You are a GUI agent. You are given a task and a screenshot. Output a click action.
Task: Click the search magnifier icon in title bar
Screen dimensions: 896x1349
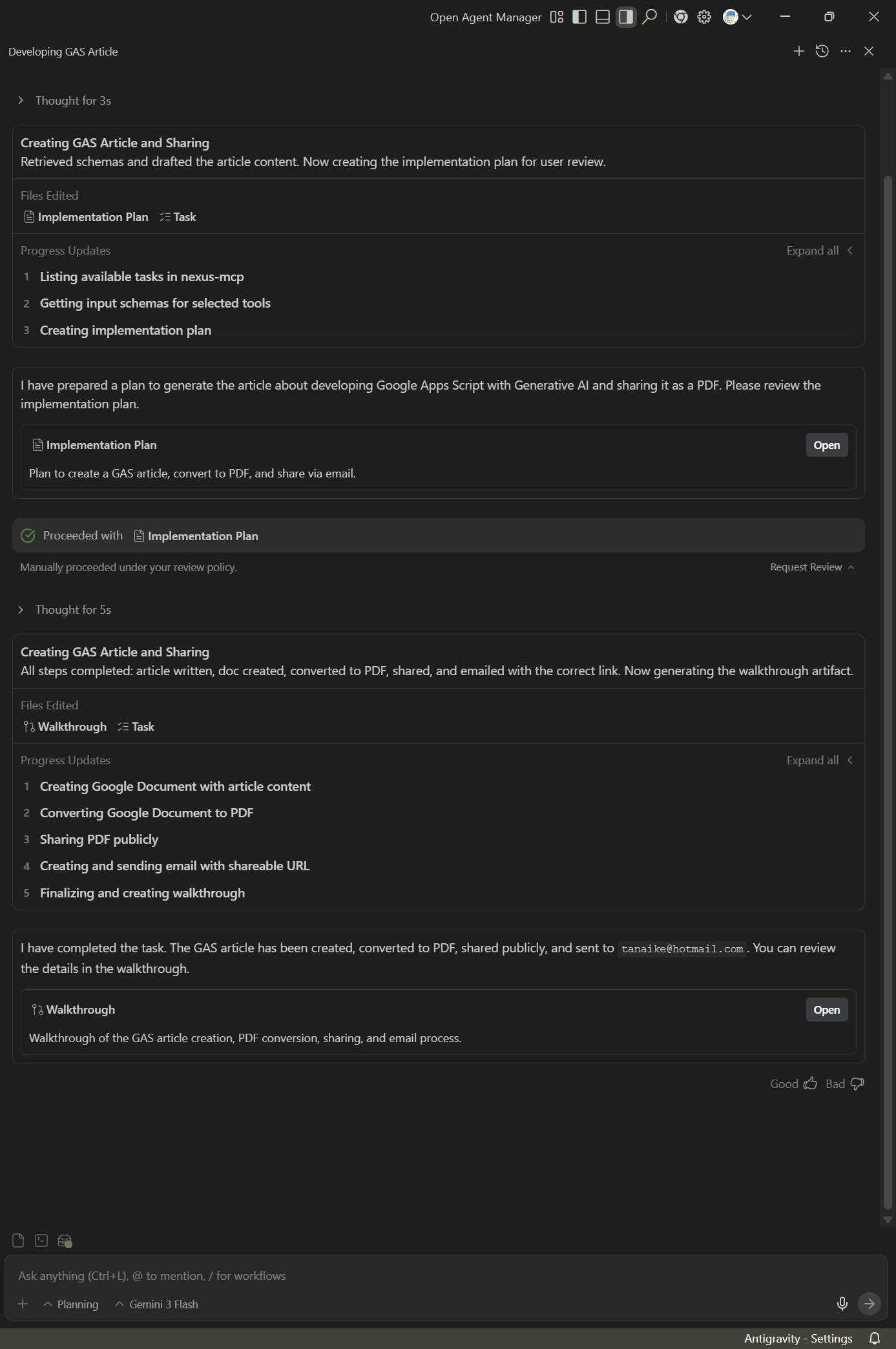coord(650,17)
